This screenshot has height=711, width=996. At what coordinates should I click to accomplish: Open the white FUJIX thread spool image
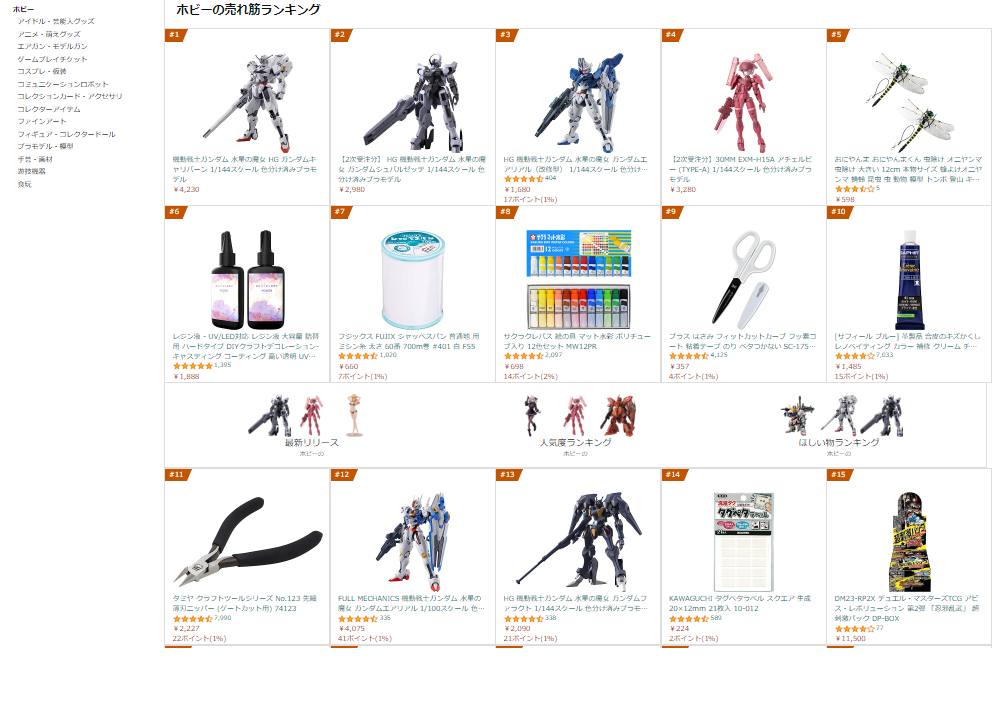(x=413, y=280)
